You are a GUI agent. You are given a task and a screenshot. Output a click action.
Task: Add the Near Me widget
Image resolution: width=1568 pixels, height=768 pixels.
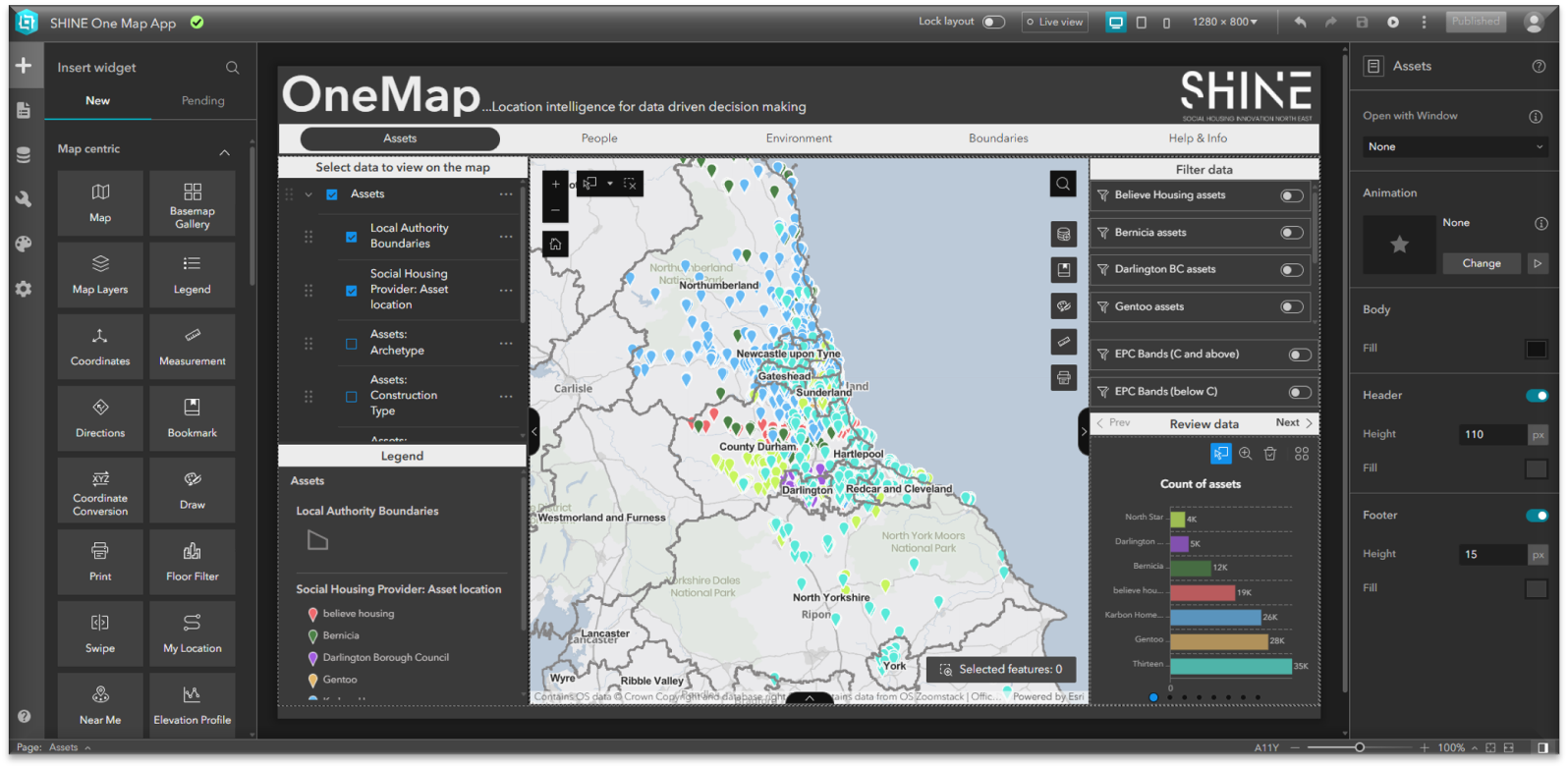click(x=100, y=704)
